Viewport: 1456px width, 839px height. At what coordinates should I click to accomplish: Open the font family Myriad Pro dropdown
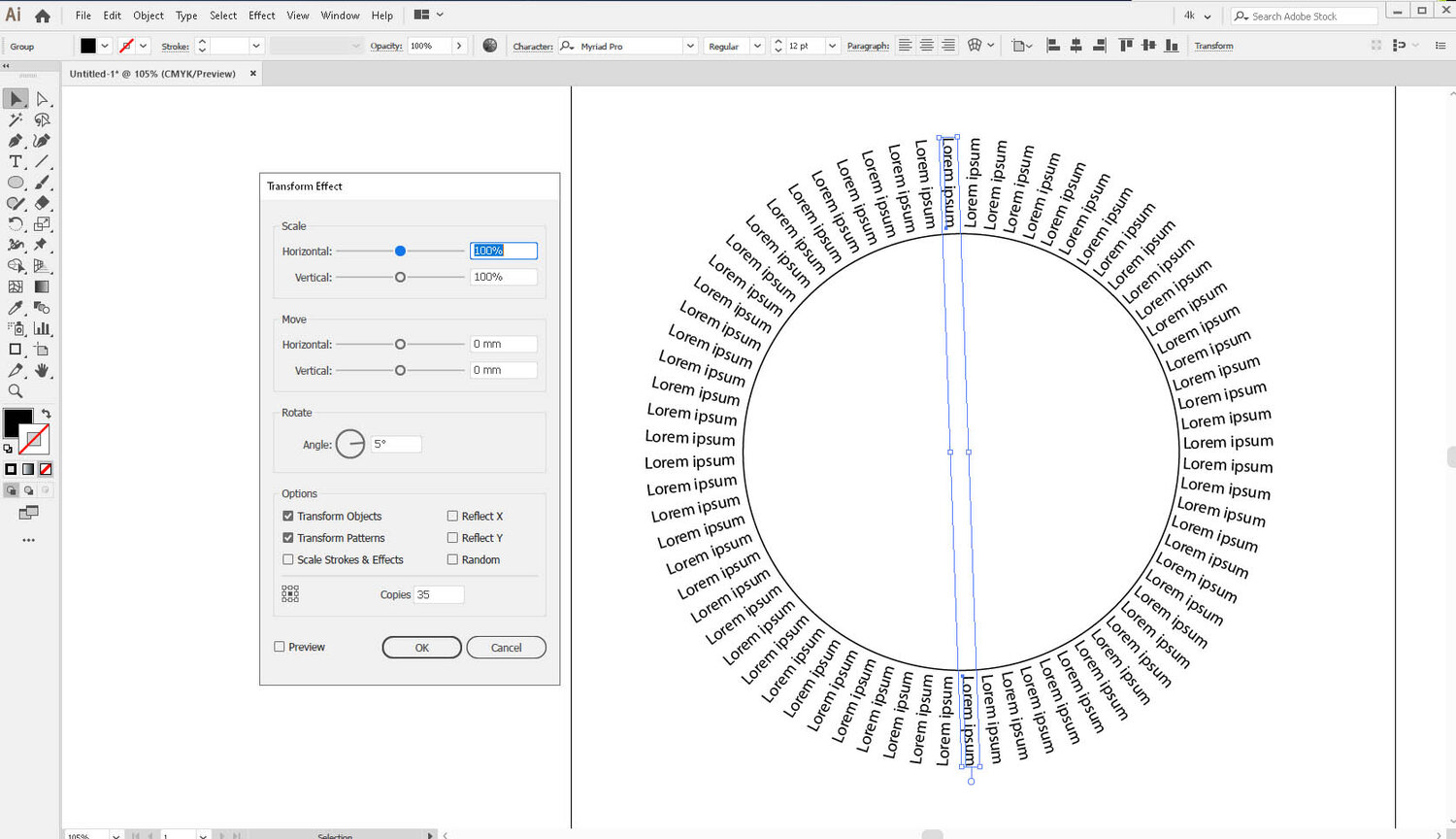click(690, 46)
